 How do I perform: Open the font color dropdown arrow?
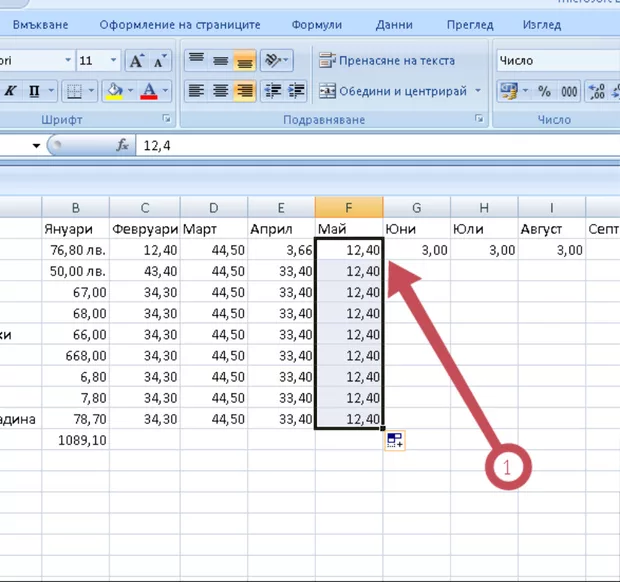coord(165,91)
